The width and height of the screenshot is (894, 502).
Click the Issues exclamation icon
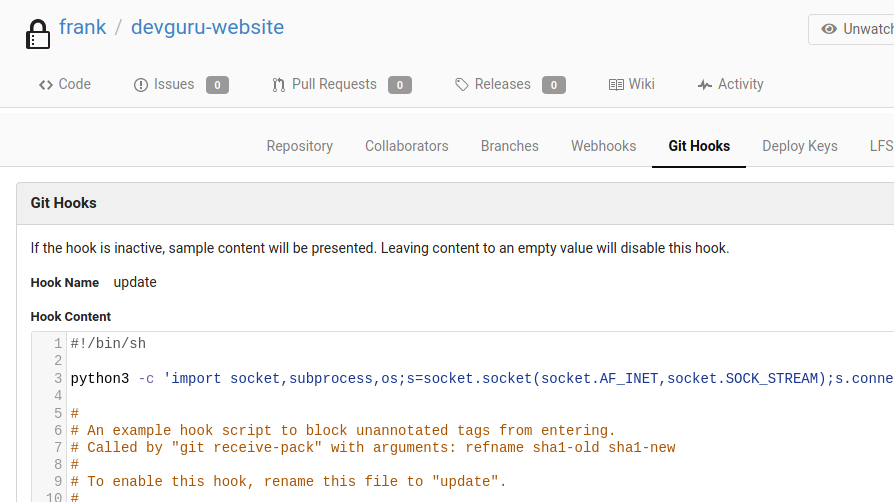click(x=141, y=85)
